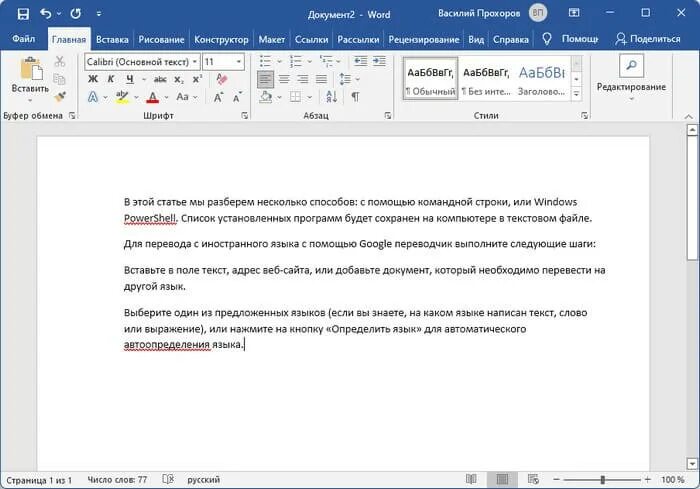Switch to Read Mode view icon
The width and height of the screenshot is (700, 489).
(x=471, y=479)
